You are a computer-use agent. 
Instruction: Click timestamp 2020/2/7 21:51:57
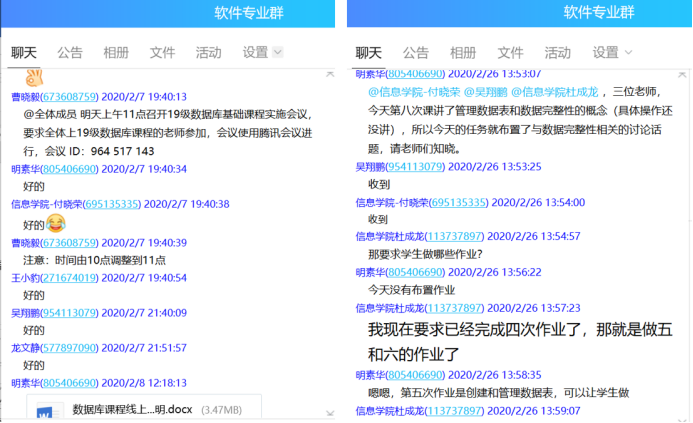click(144, 348)
